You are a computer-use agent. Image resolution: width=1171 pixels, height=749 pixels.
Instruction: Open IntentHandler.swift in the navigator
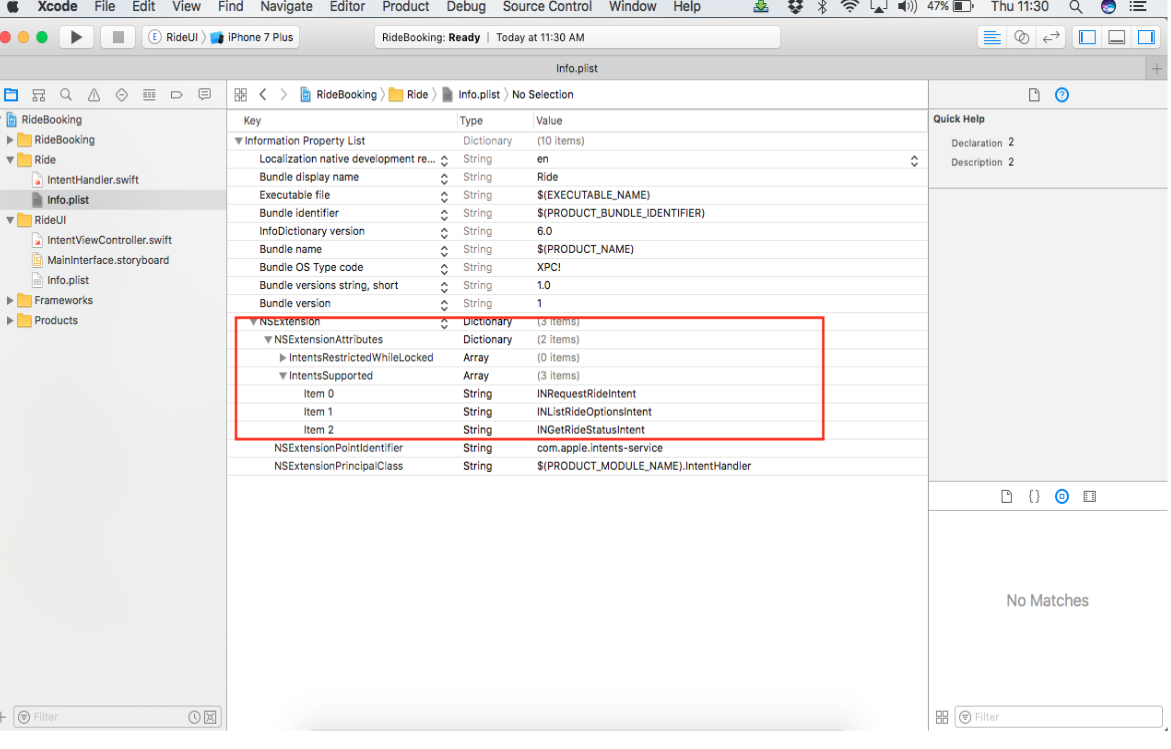93,180
